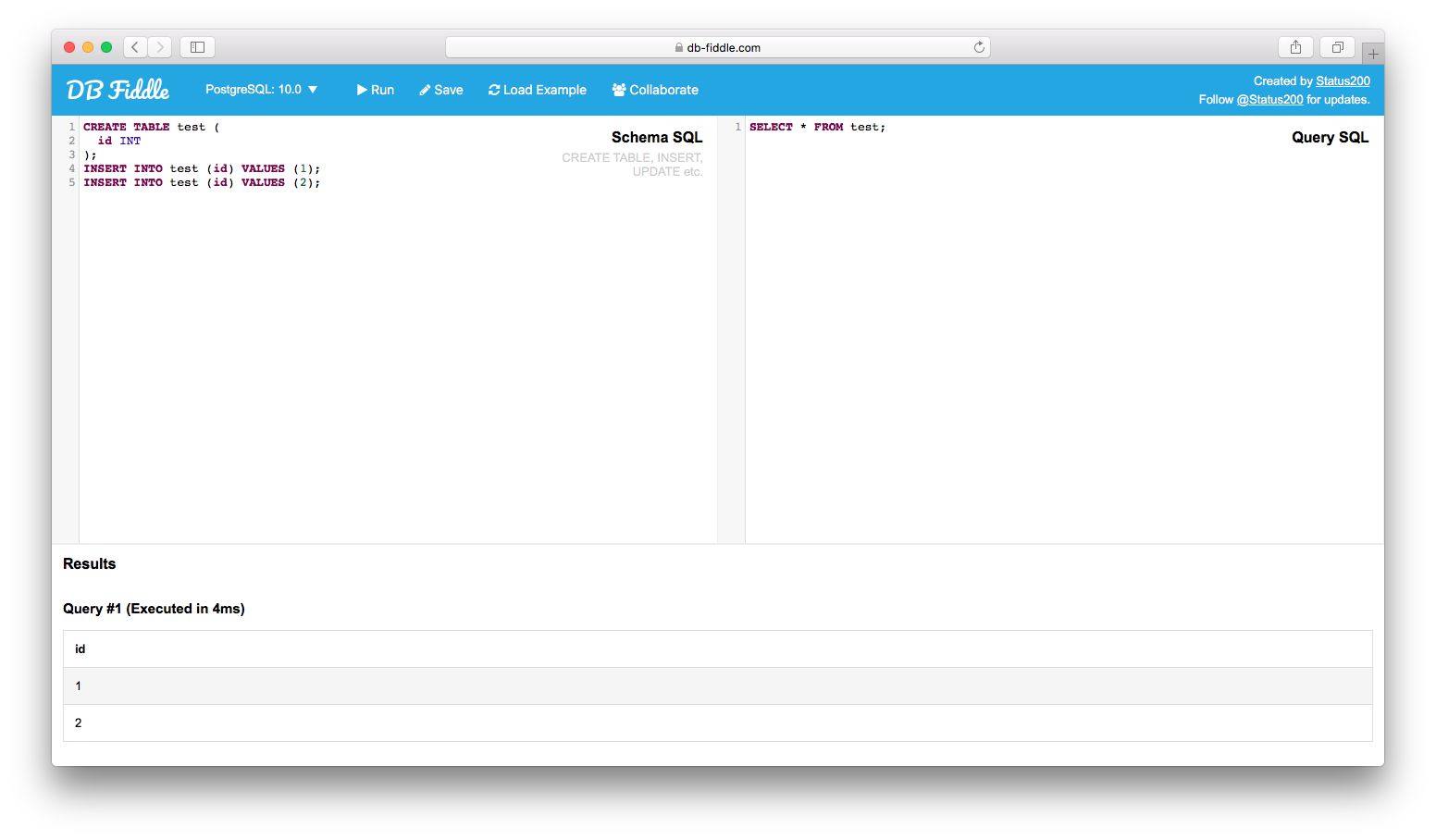The height and width of the screenshot is (840, 1436).
Task: Toggle the Safari sidebar icon
Action: coord(196,46)
